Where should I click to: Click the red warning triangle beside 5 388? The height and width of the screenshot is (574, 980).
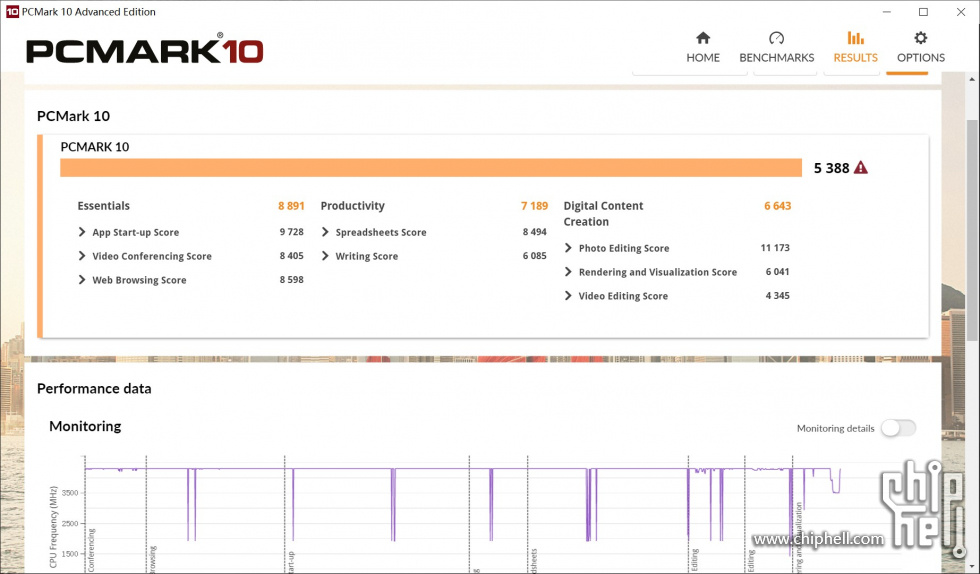(861, 168)
